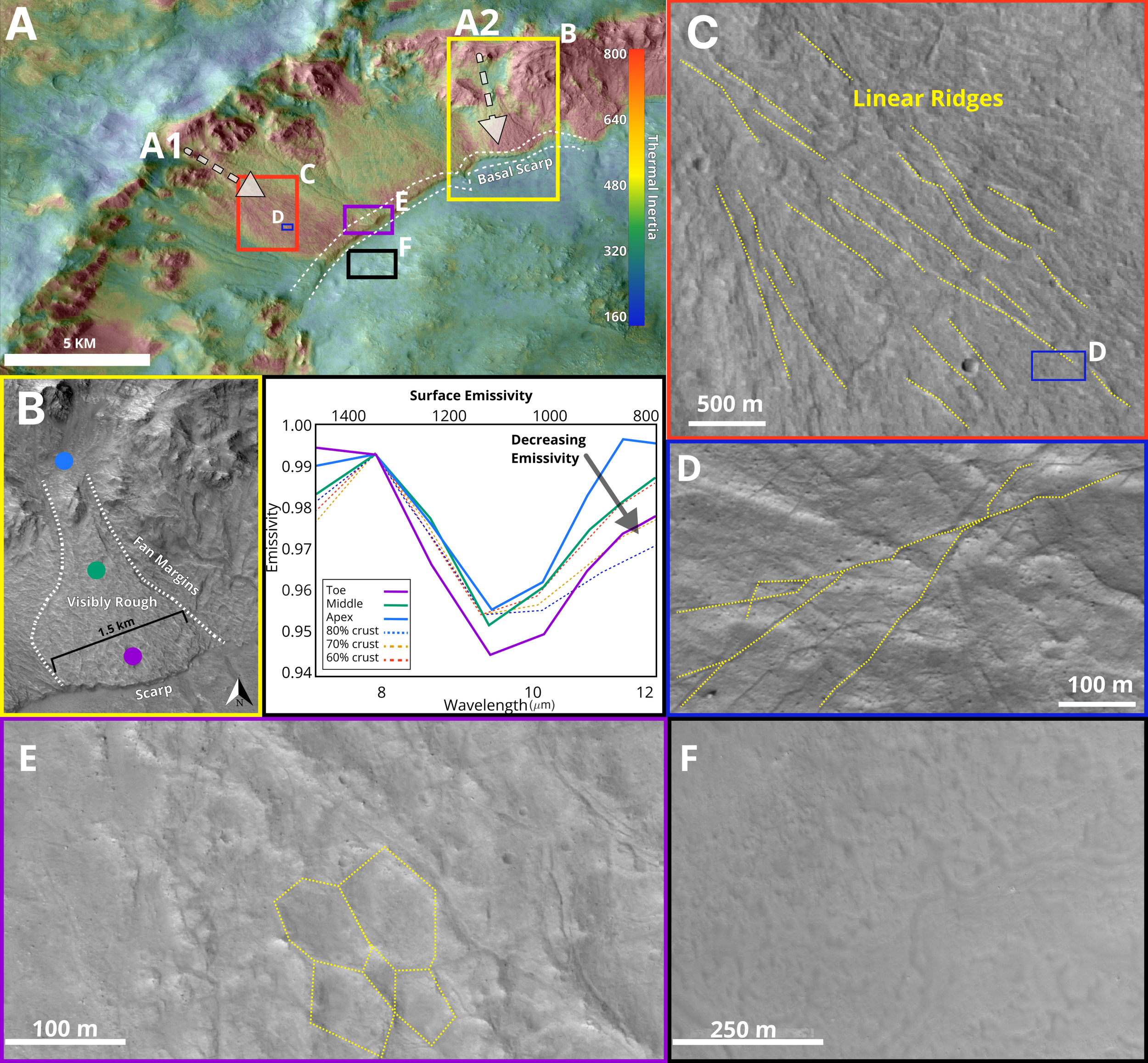Click the 5 KM scale bar
The width and height of the screenshot is (1148, 1063).
pyautogui.click(x=77, y=360)
